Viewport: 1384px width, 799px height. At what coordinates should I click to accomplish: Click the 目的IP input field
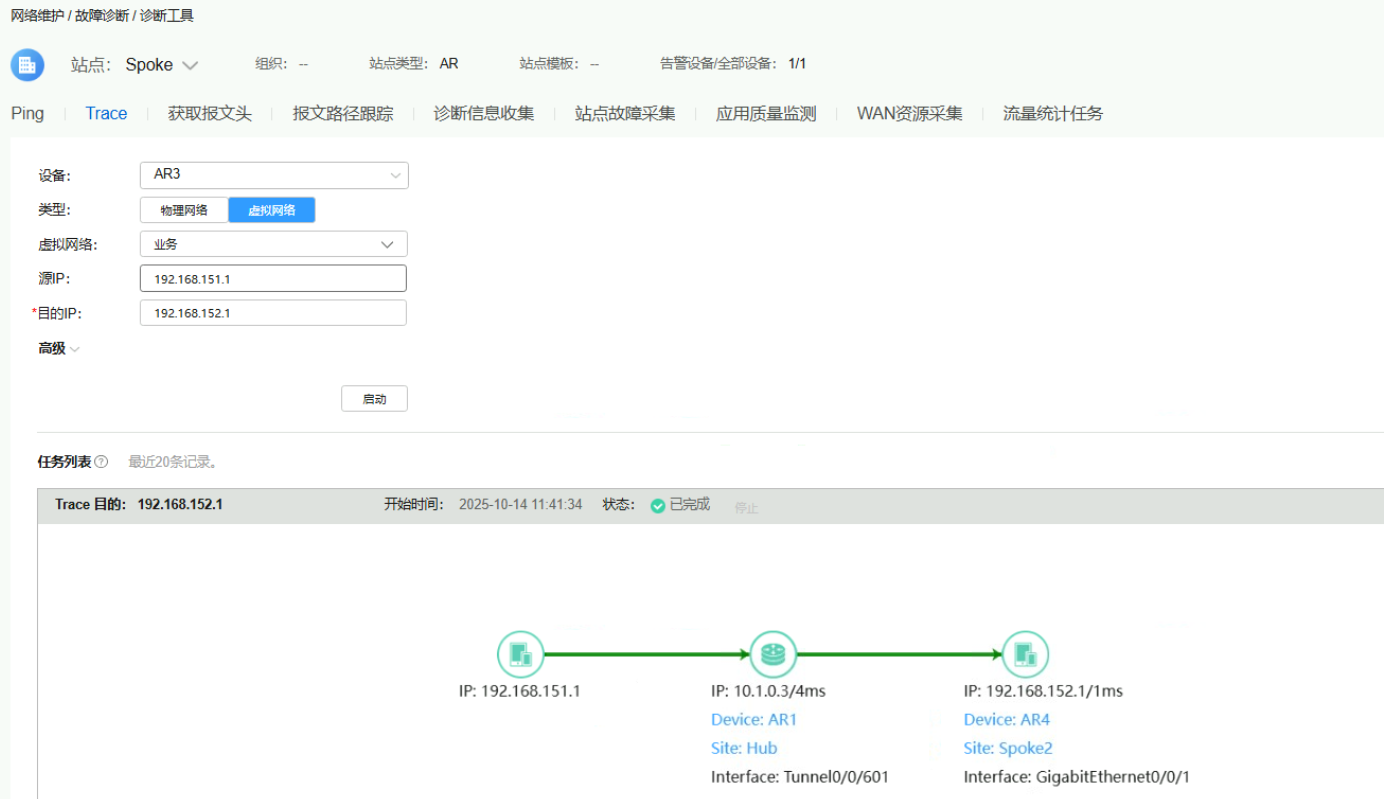pos(274,313)
